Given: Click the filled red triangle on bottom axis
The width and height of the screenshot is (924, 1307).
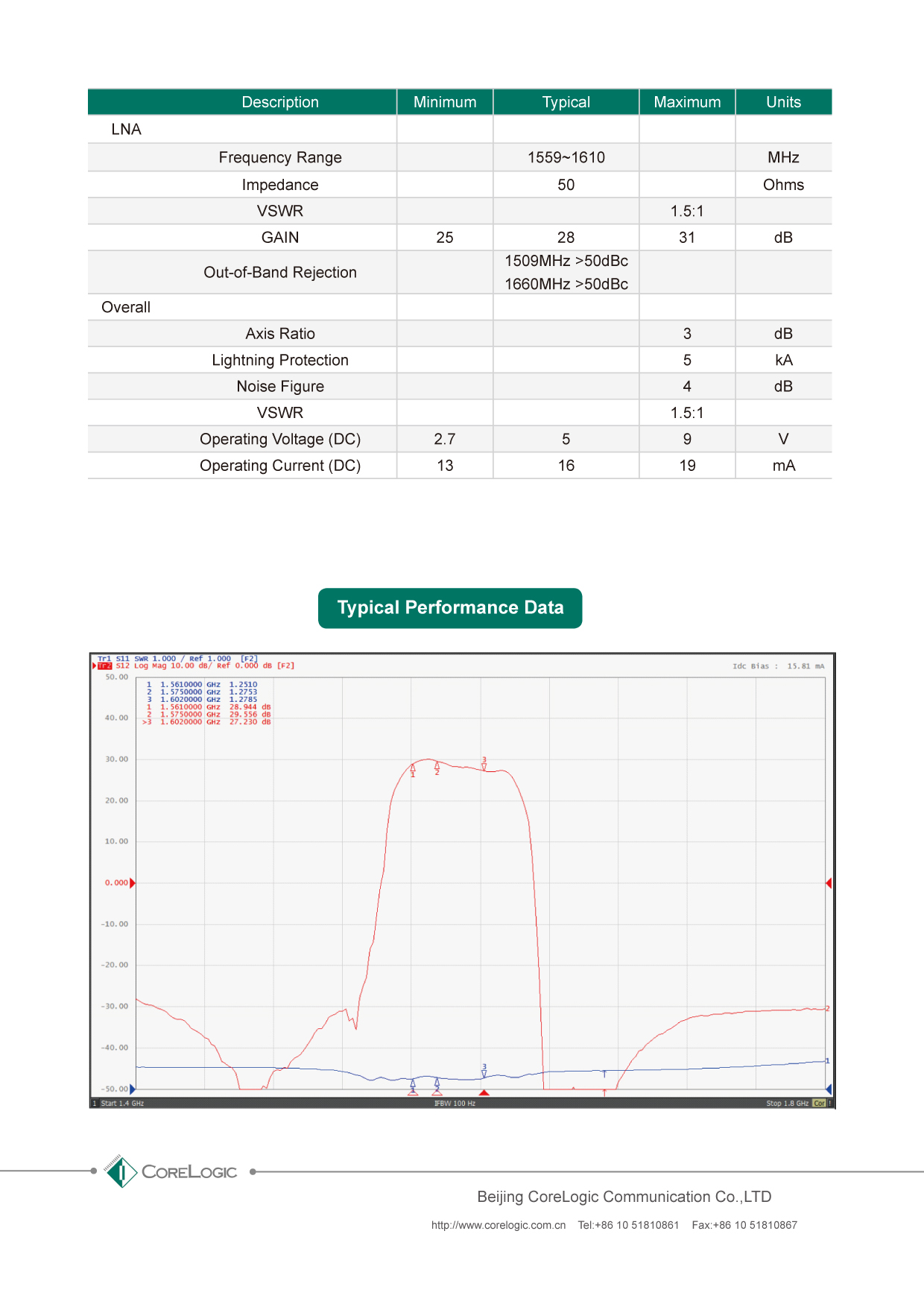Looking at the screenshot, I should click(484, 1092).
